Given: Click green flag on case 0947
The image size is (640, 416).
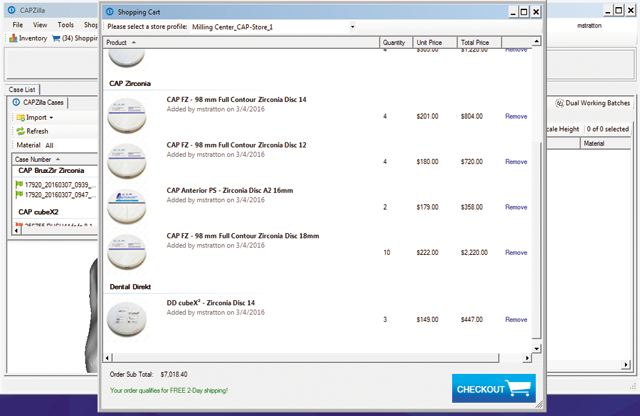Looking at the screenshot, I should click(19, 195).
